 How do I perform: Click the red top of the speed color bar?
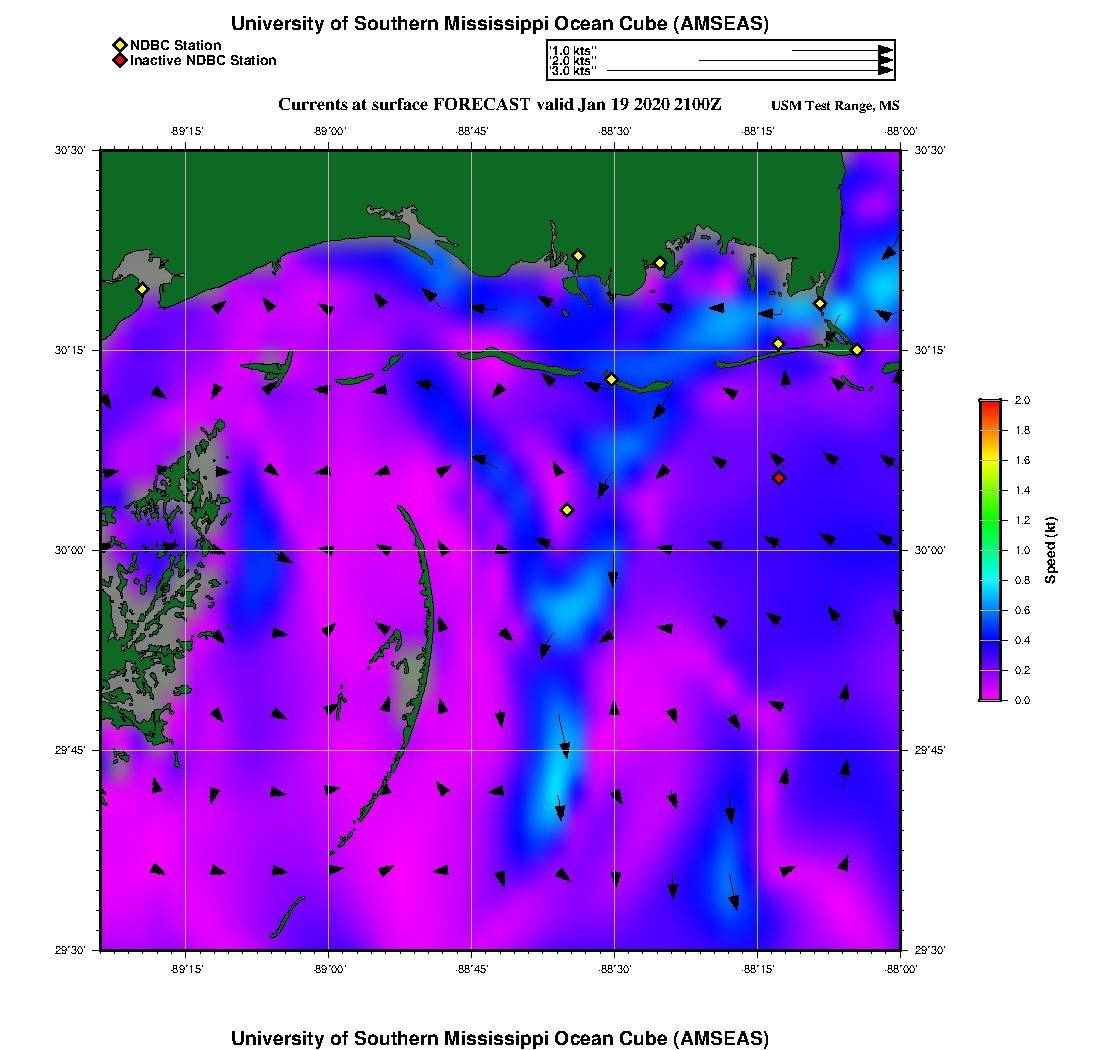point(990,404)
